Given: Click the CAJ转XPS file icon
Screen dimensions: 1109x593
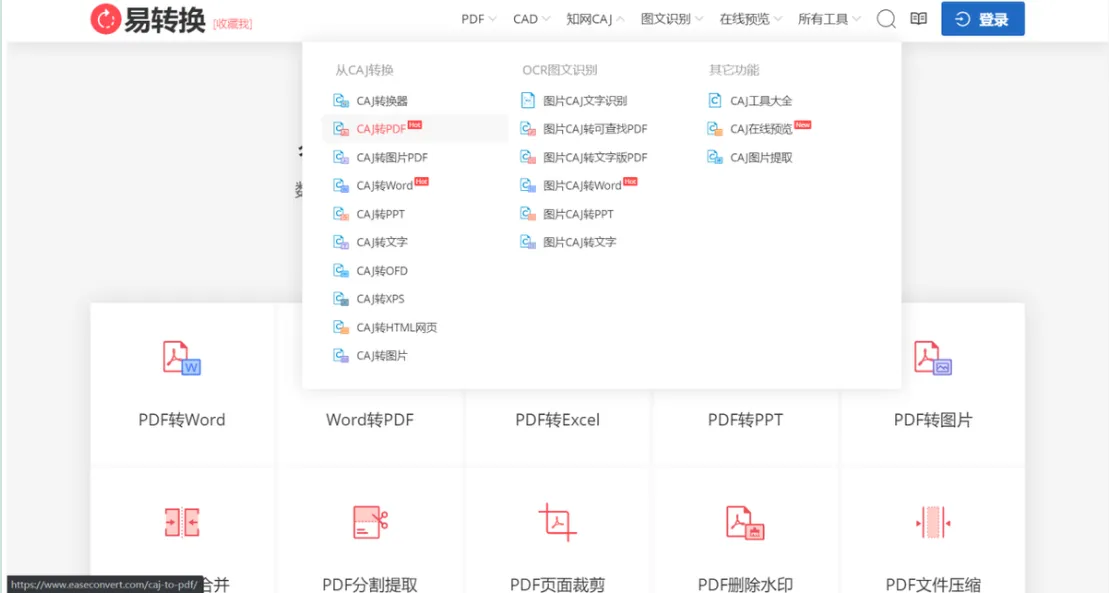Looking at the screenshot, I should (341, 299).
